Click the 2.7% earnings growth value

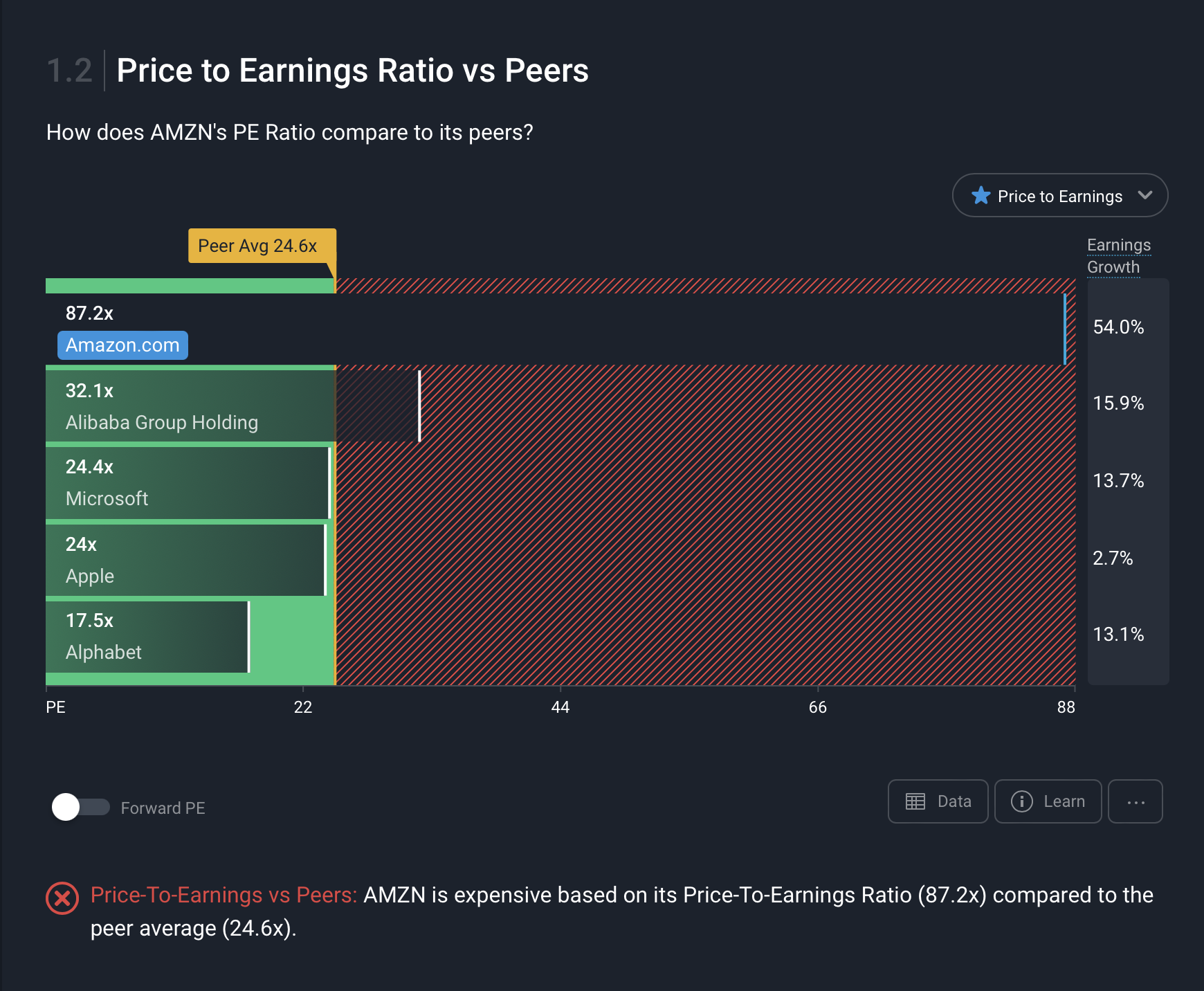tap(1113, 558)
